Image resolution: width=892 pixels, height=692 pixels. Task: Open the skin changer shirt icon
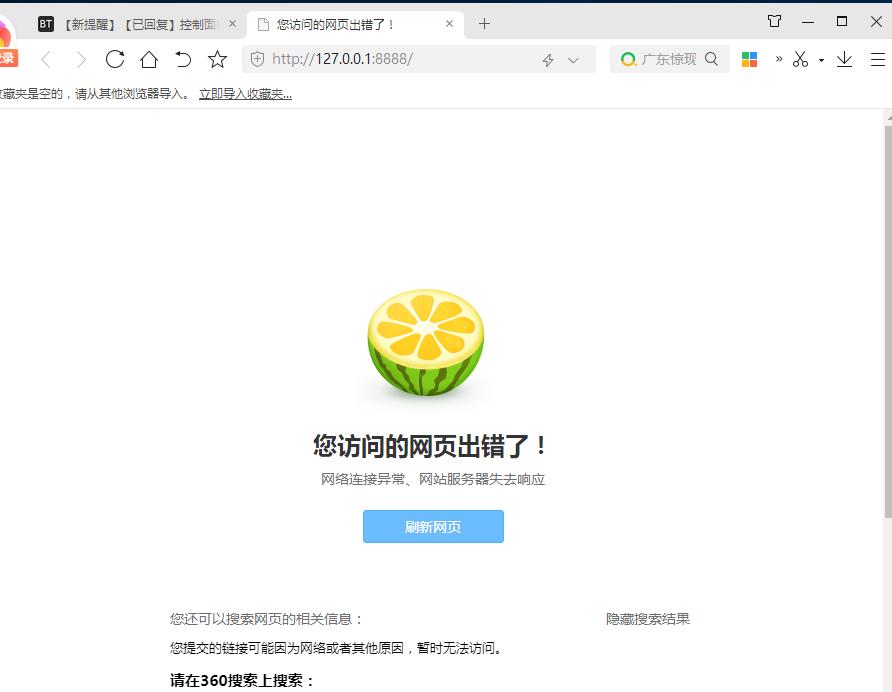(x=774, y=22)
